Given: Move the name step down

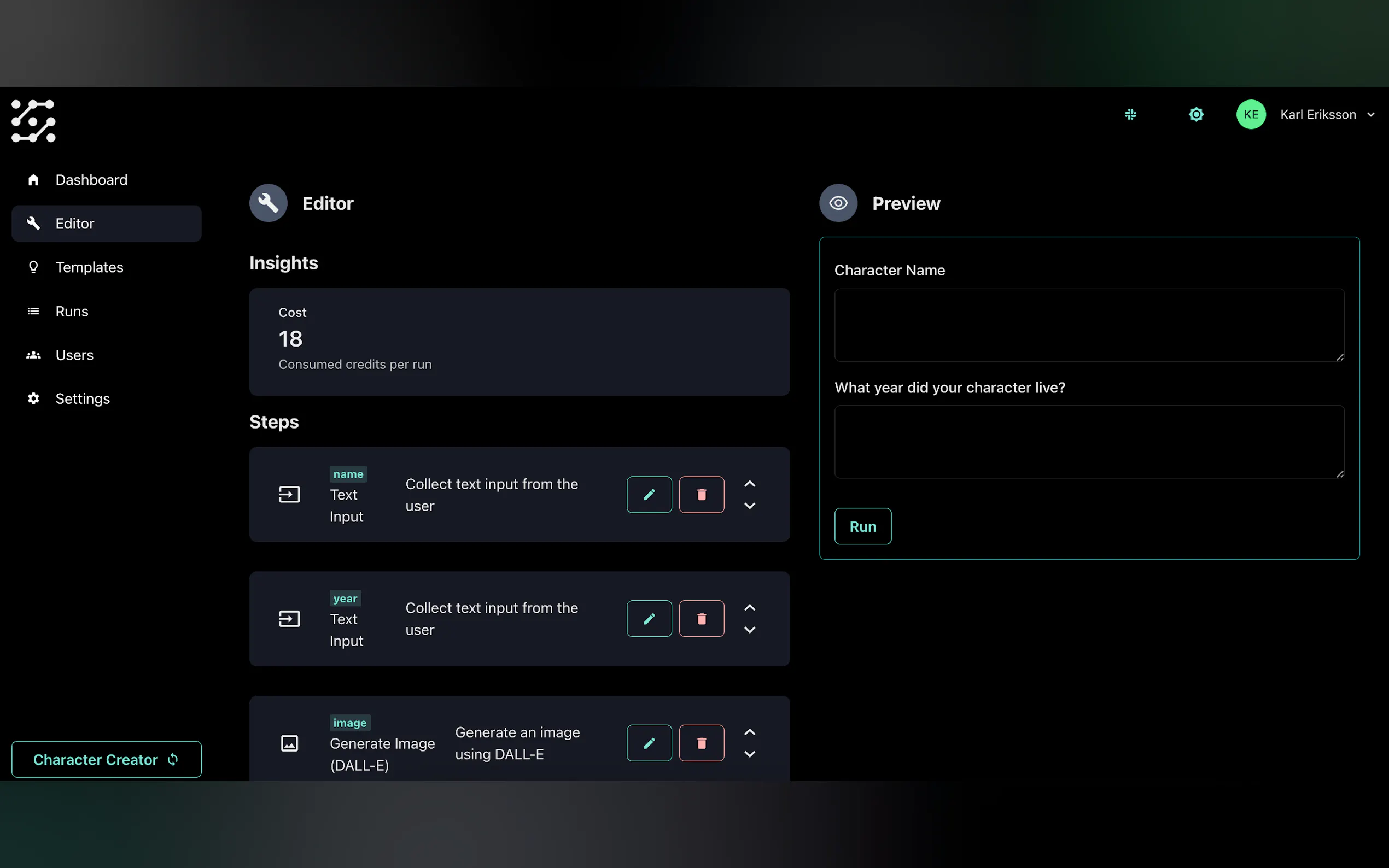Looking at the screenshot, I should (749, 506).
